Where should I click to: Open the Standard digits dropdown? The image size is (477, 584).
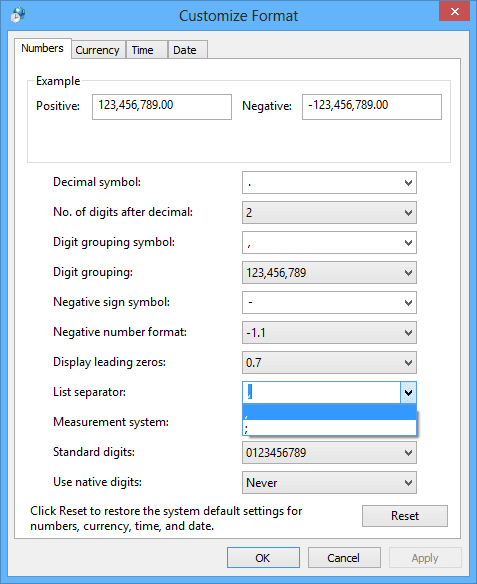[329, 453]
